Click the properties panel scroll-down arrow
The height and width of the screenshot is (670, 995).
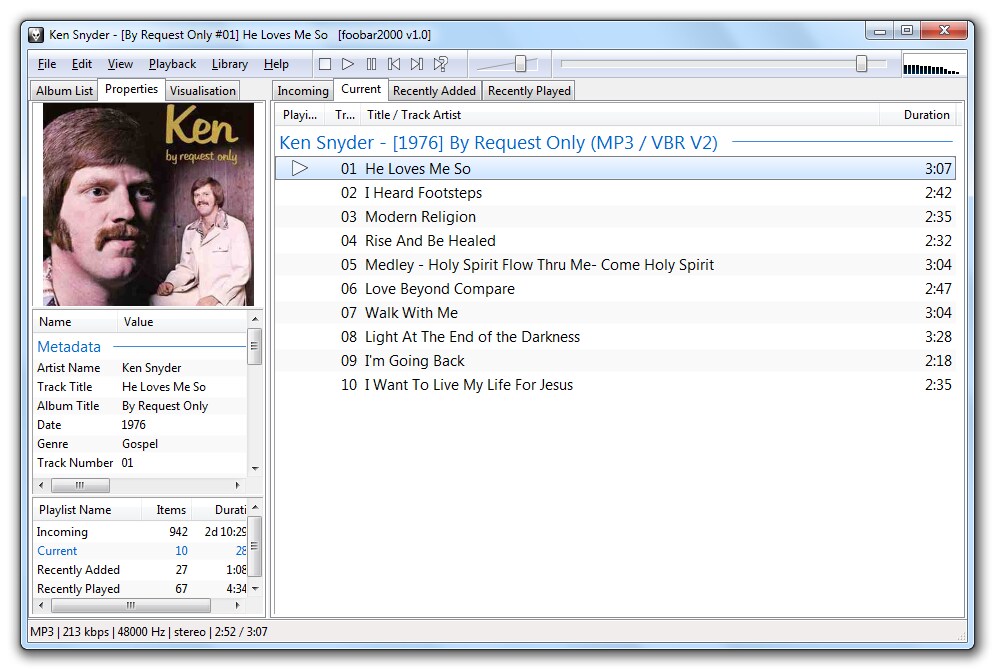click(255, 469)
